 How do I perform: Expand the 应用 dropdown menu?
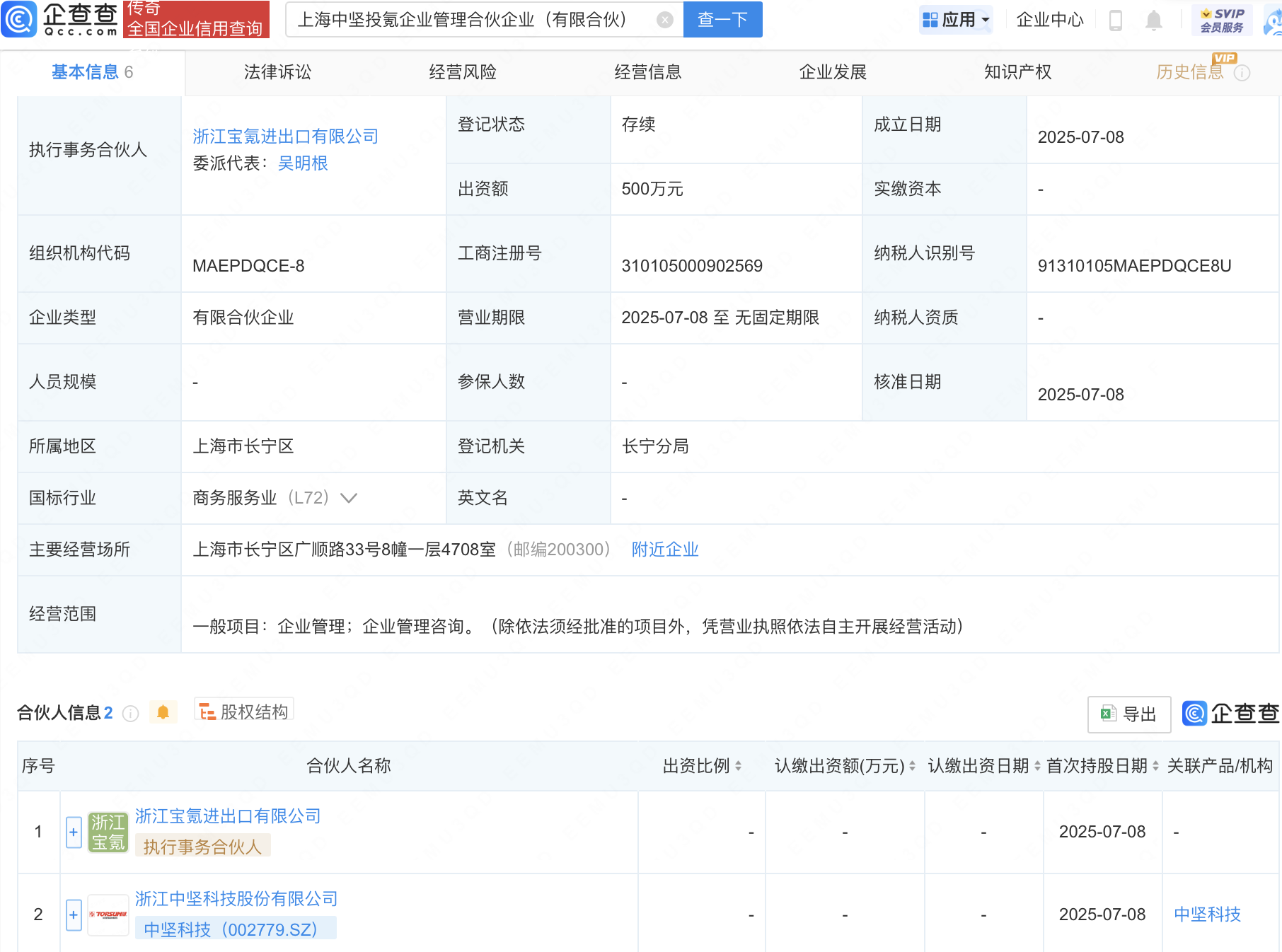point(956,20)
